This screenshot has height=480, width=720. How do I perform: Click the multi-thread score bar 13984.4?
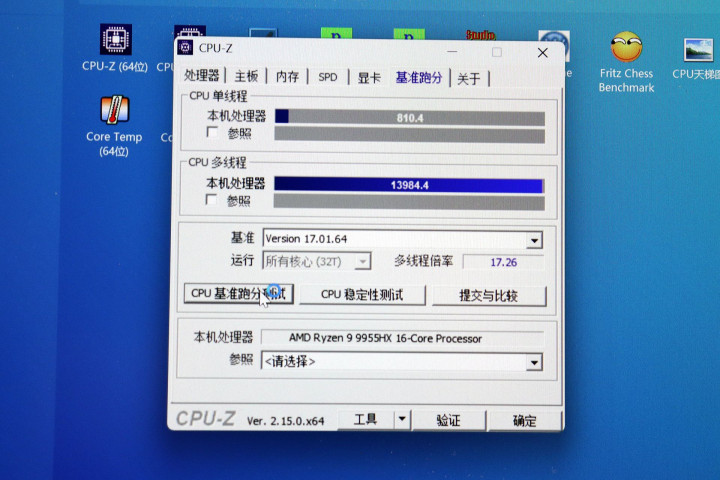[x=409, y=185]
